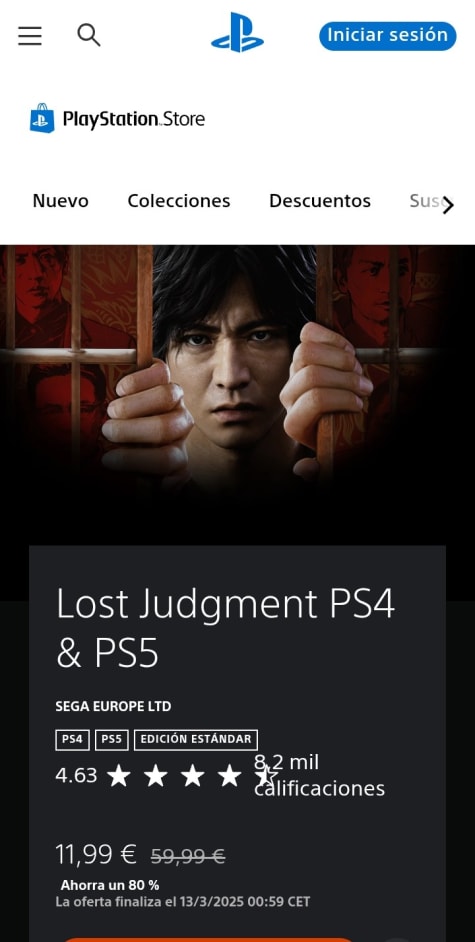Click the Edición Estándar tag
Screen dimensions: 475x942
point(196,740)
